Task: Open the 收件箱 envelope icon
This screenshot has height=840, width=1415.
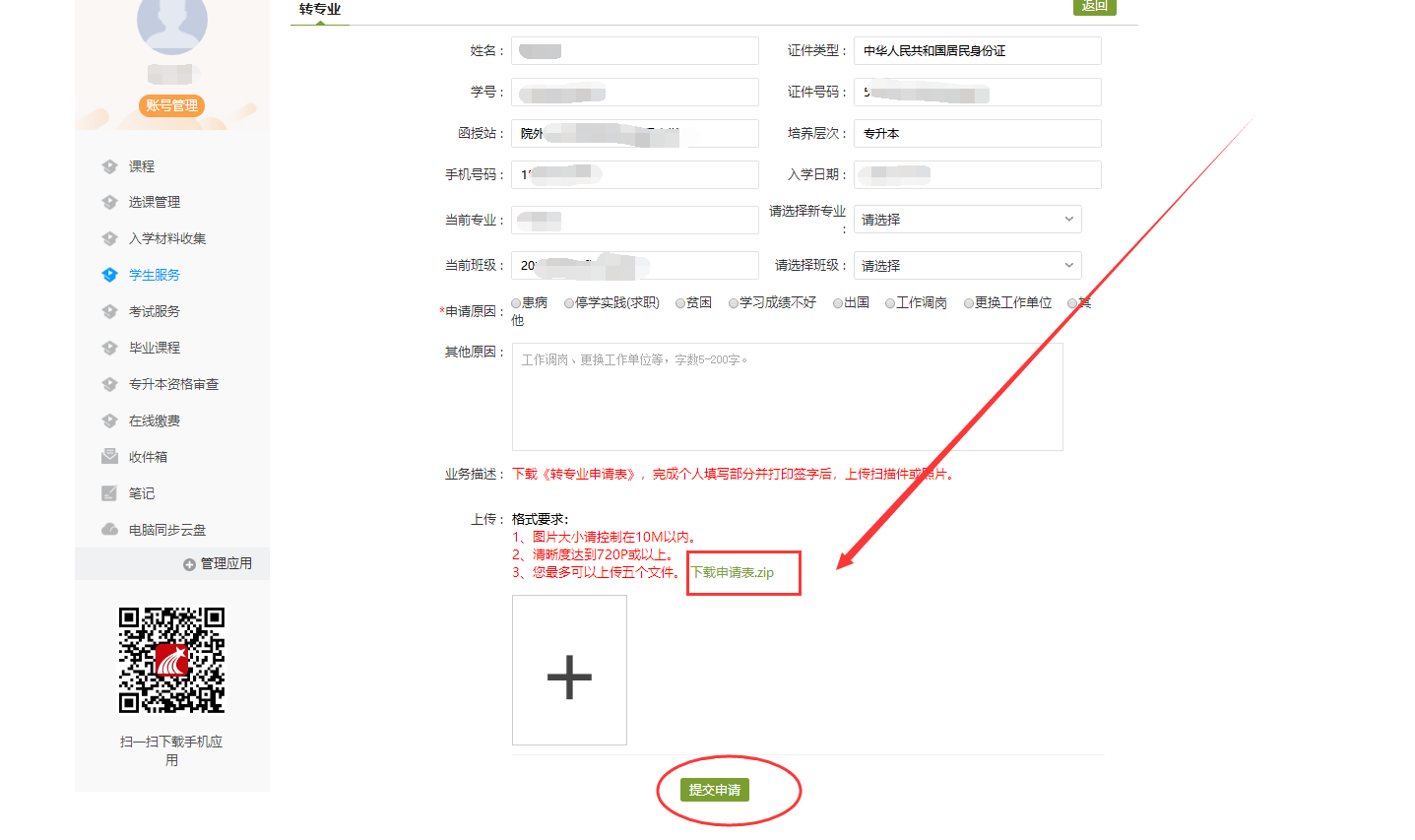Action: [x=109, y=457]
